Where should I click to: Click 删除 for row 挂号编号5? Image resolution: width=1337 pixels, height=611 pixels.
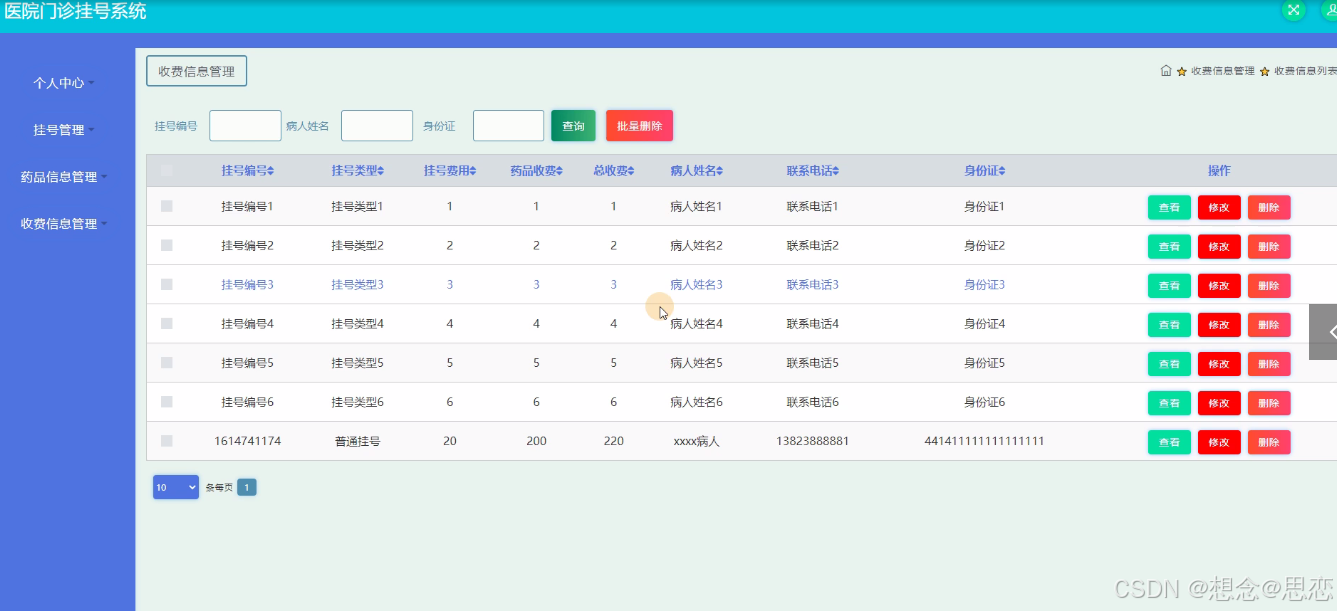(x=1269, y=364)
